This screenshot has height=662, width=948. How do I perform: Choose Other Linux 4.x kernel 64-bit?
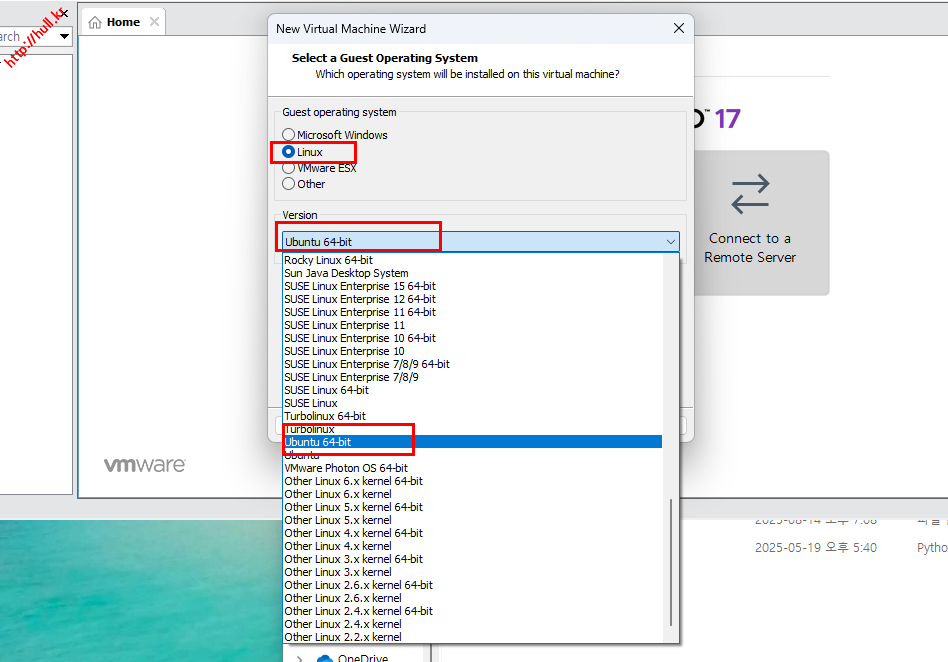473,533
